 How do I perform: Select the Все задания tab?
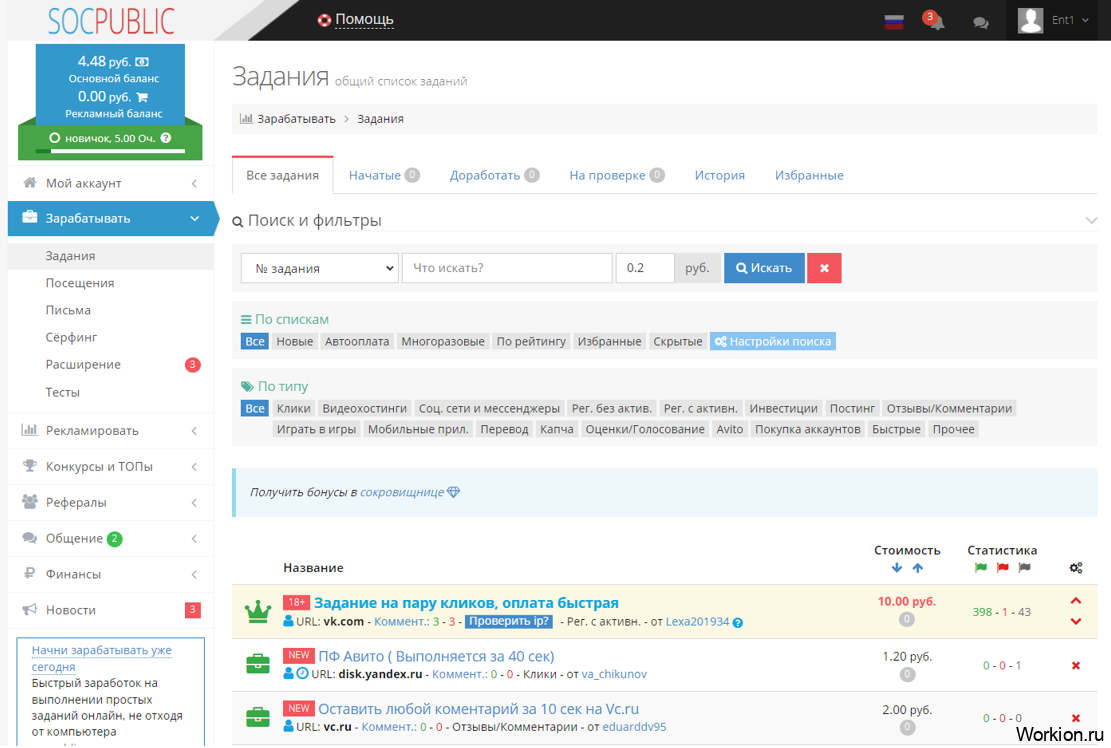[283, 175]
